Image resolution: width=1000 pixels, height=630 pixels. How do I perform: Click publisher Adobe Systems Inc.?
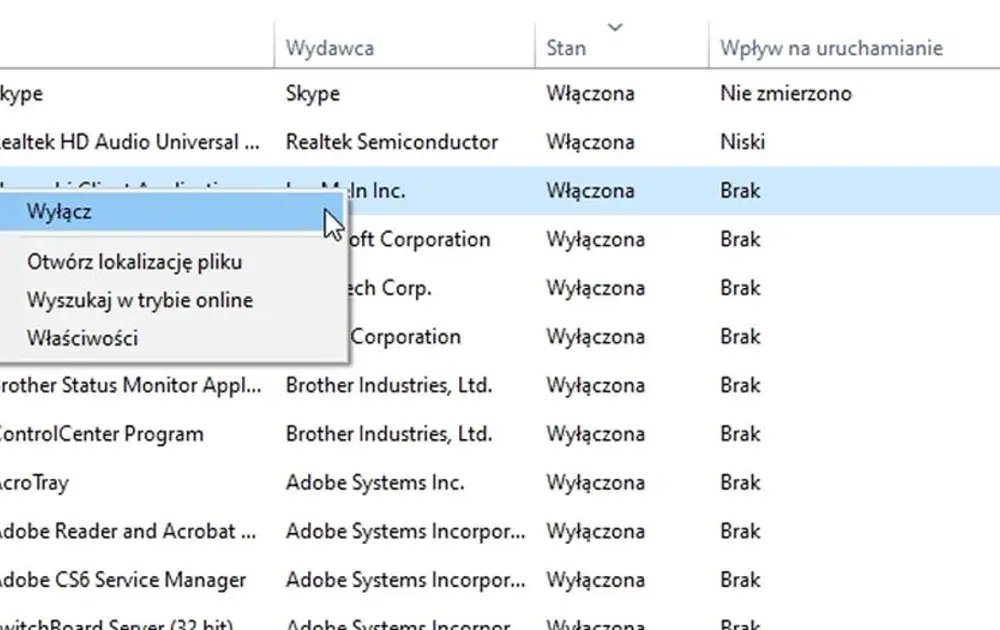pos(375,483)
